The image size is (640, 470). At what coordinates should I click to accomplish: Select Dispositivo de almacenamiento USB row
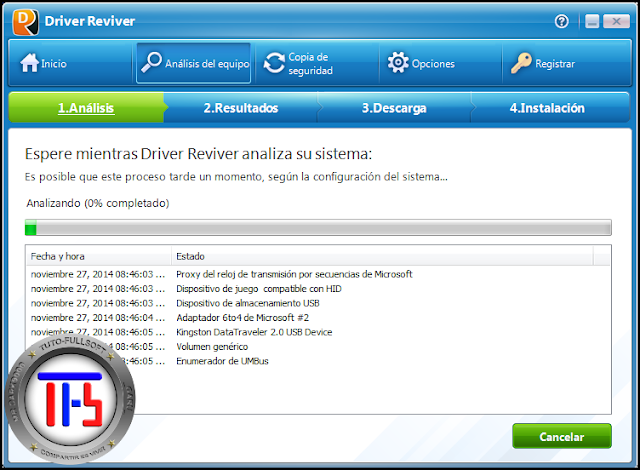[x=318, y=303]
